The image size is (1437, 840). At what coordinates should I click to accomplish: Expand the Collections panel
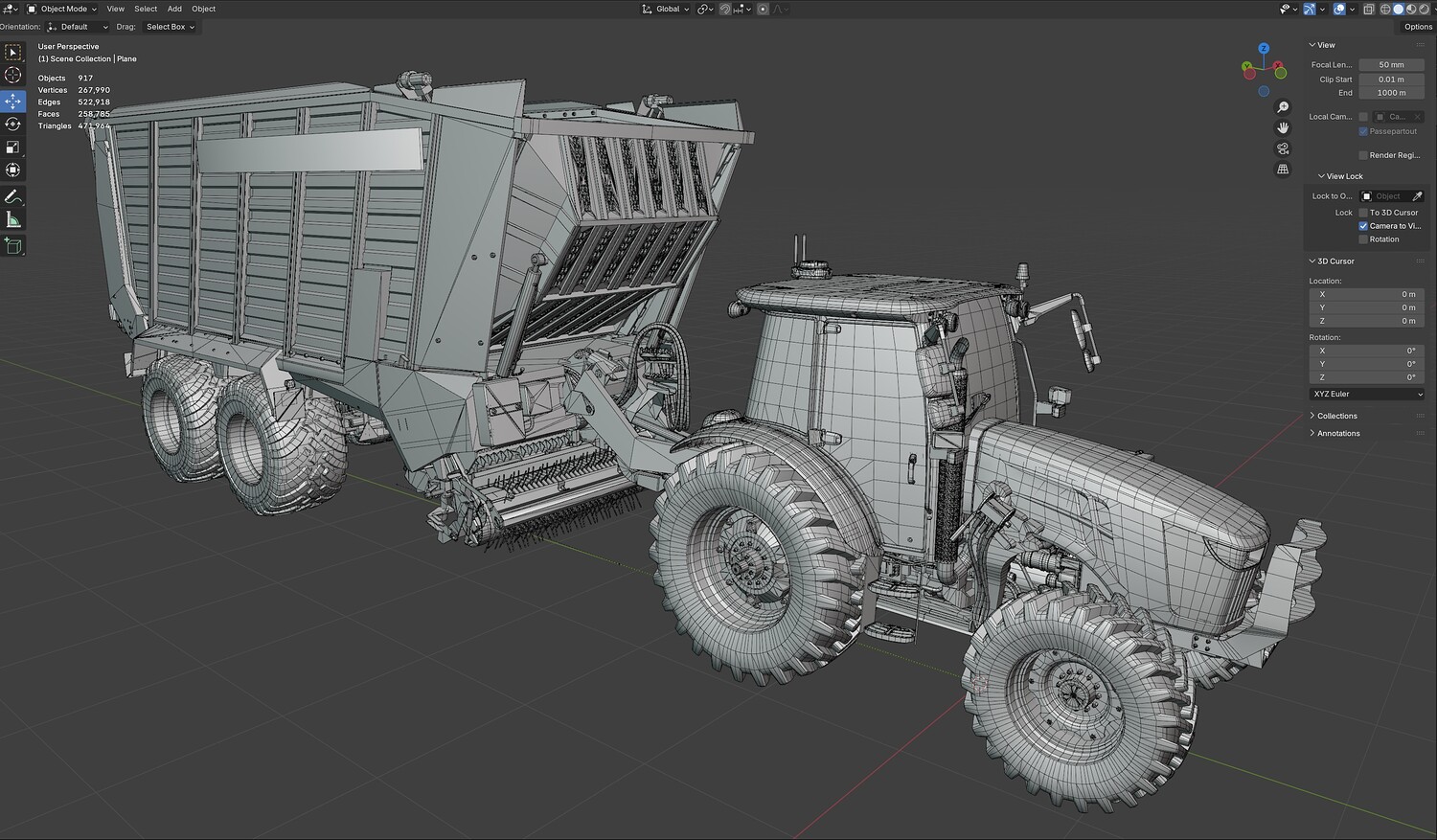(1333, 416)
